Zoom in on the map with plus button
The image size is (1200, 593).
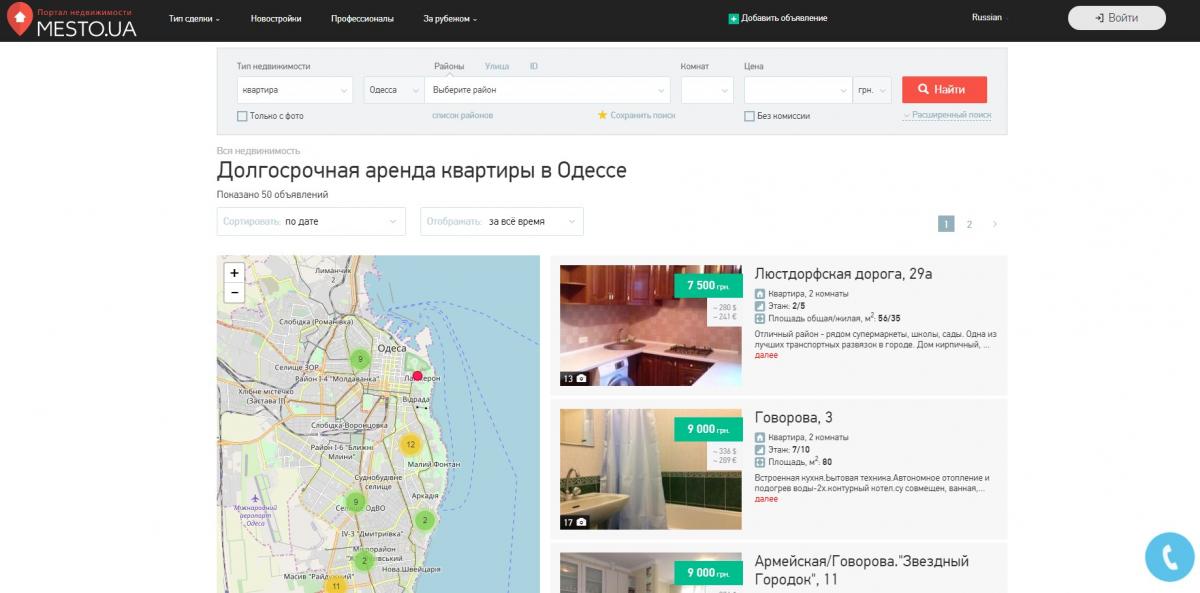234,272
